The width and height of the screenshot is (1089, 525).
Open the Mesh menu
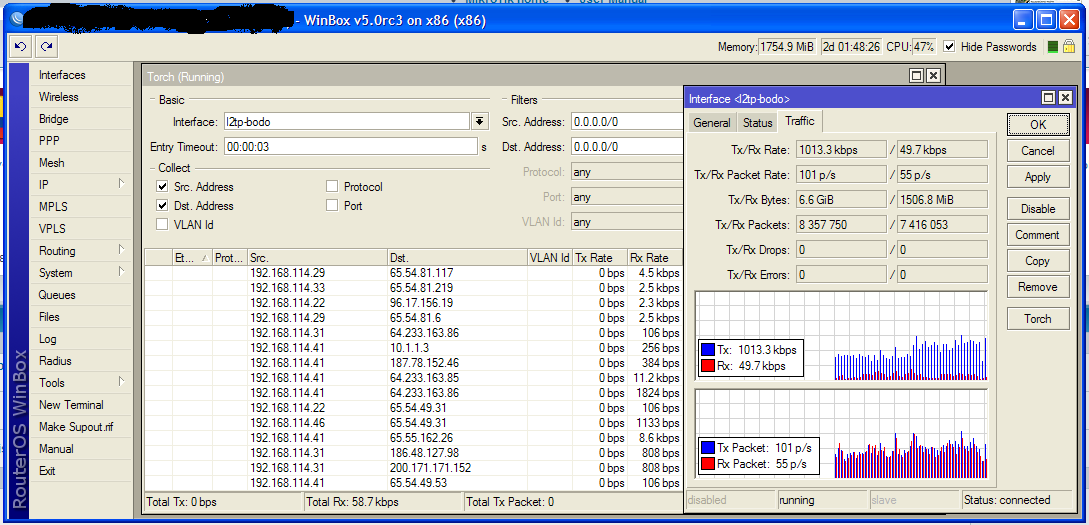[51, 162]
